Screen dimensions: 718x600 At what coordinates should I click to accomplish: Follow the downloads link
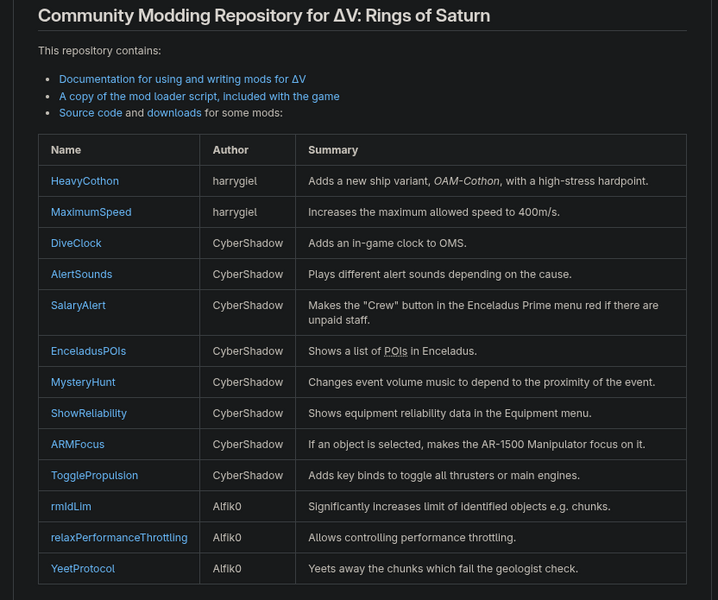[174, 113]
